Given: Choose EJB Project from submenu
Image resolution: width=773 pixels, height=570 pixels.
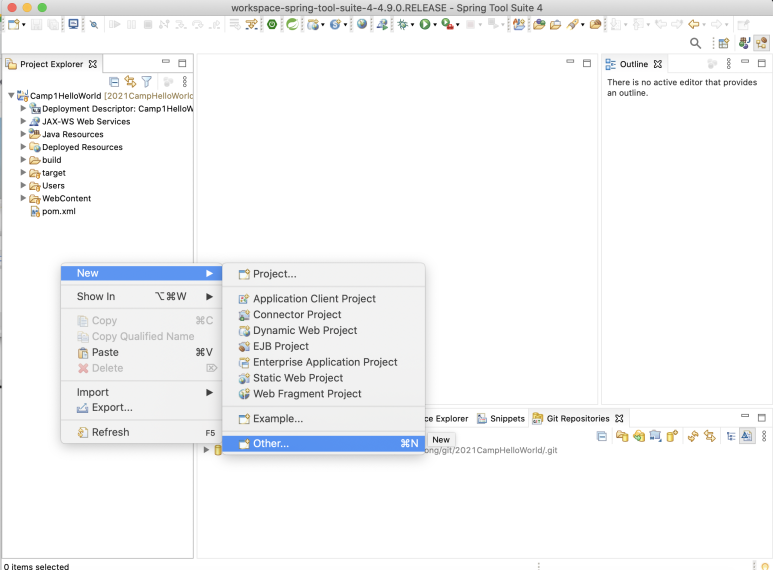Looking at the screenshot, I should coord(323,346).
